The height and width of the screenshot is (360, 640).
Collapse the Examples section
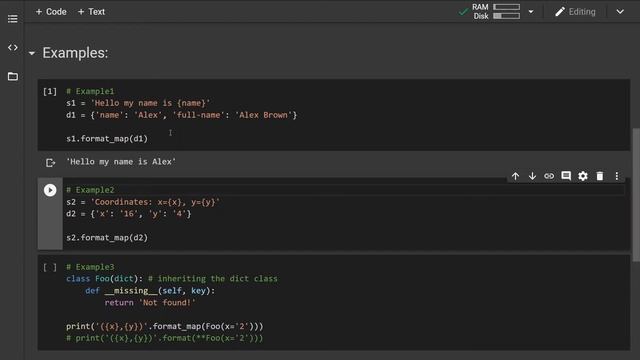tap(32, 53)
